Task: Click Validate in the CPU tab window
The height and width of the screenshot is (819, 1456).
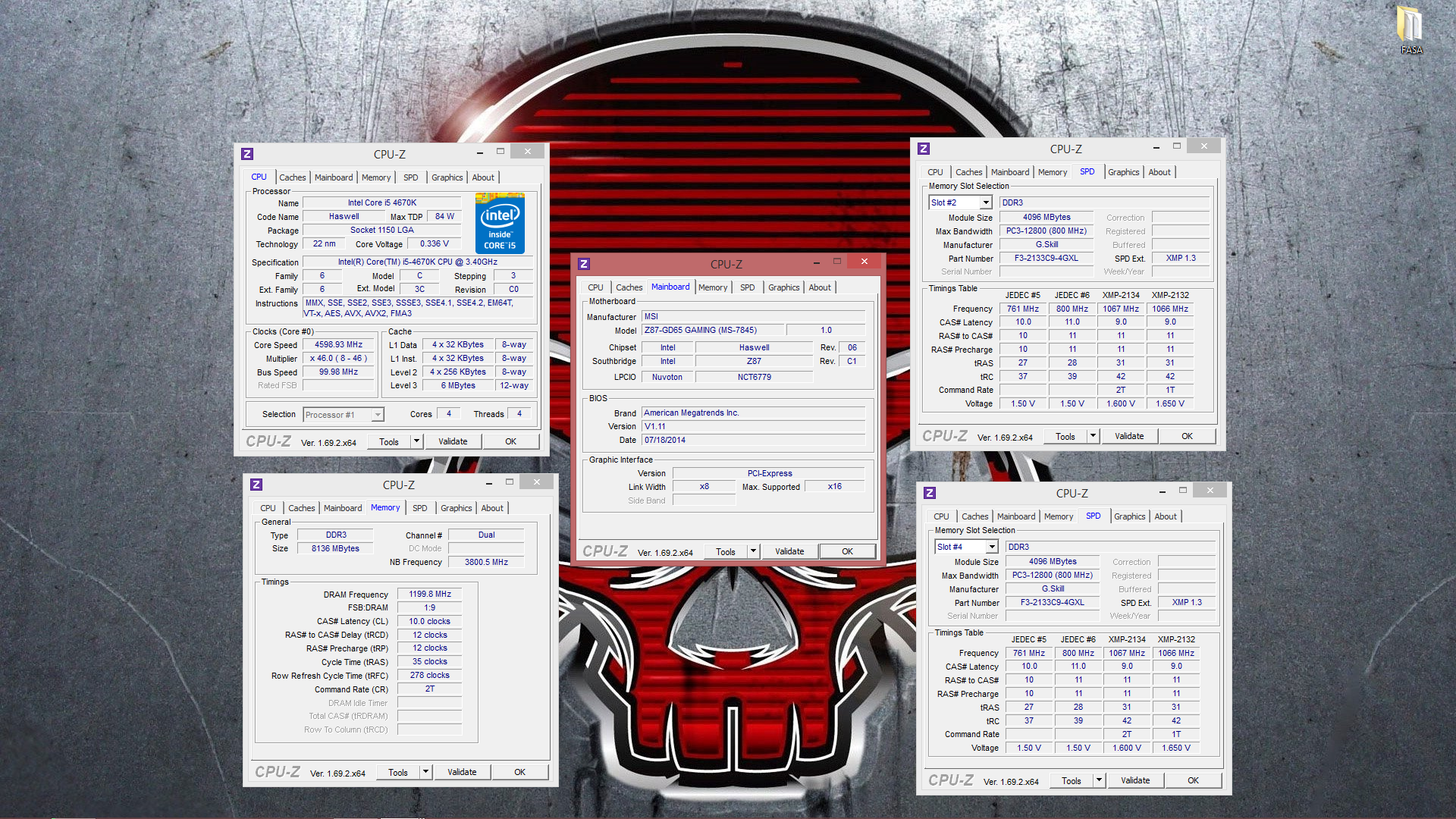Action: tap(453, 441)
